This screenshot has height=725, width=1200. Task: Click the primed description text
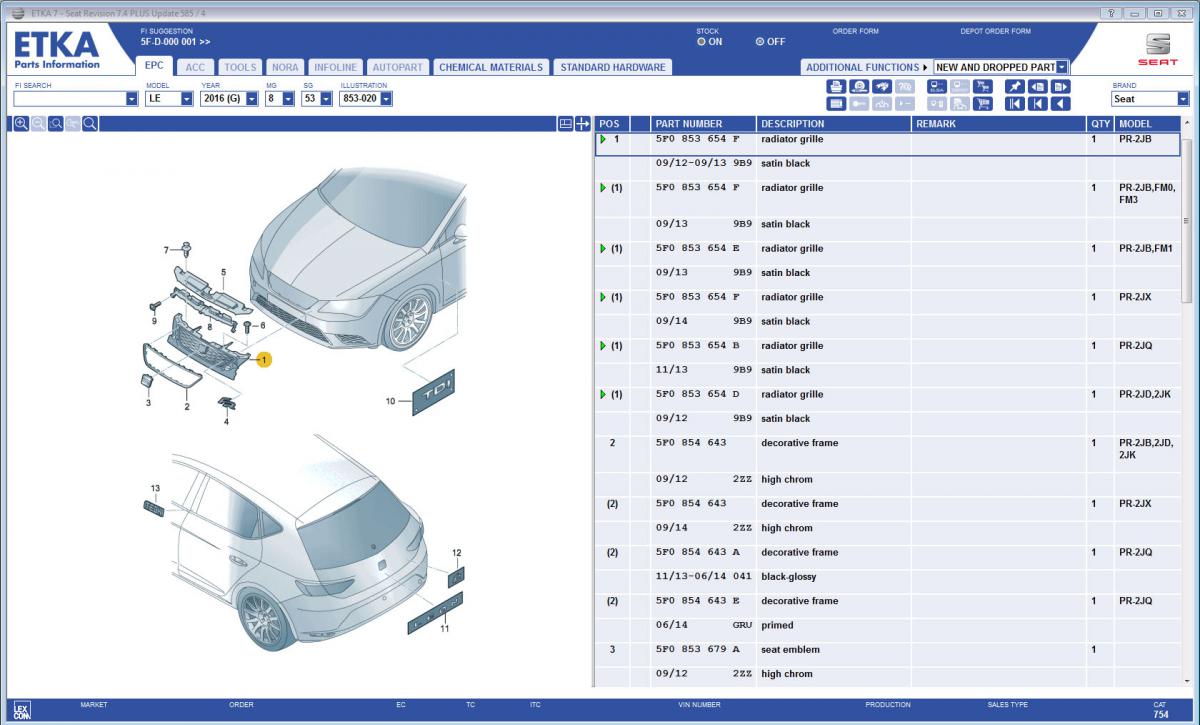coord(777,625)
